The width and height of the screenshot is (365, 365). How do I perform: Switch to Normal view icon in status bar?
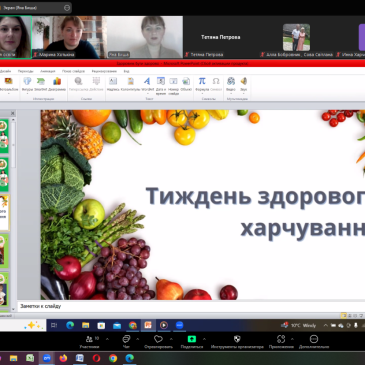[343, 315]
